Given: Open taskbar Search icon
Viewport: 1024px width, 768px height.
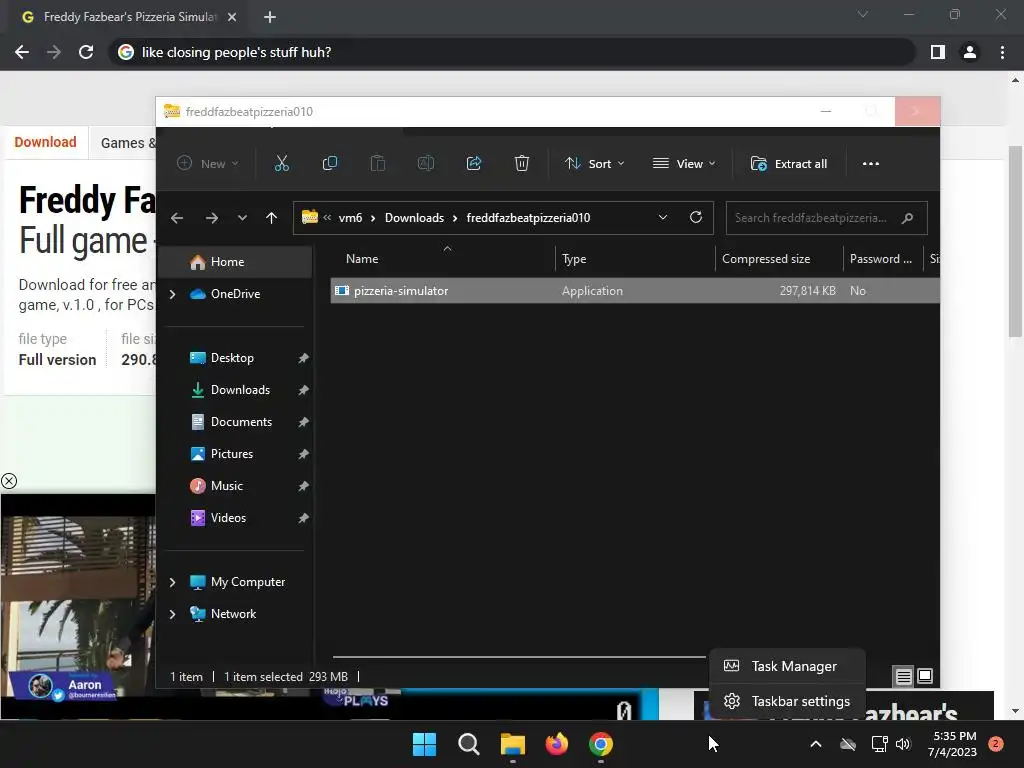Looking at the screenshot, I should pyautogui.click(x=469, y=744).
